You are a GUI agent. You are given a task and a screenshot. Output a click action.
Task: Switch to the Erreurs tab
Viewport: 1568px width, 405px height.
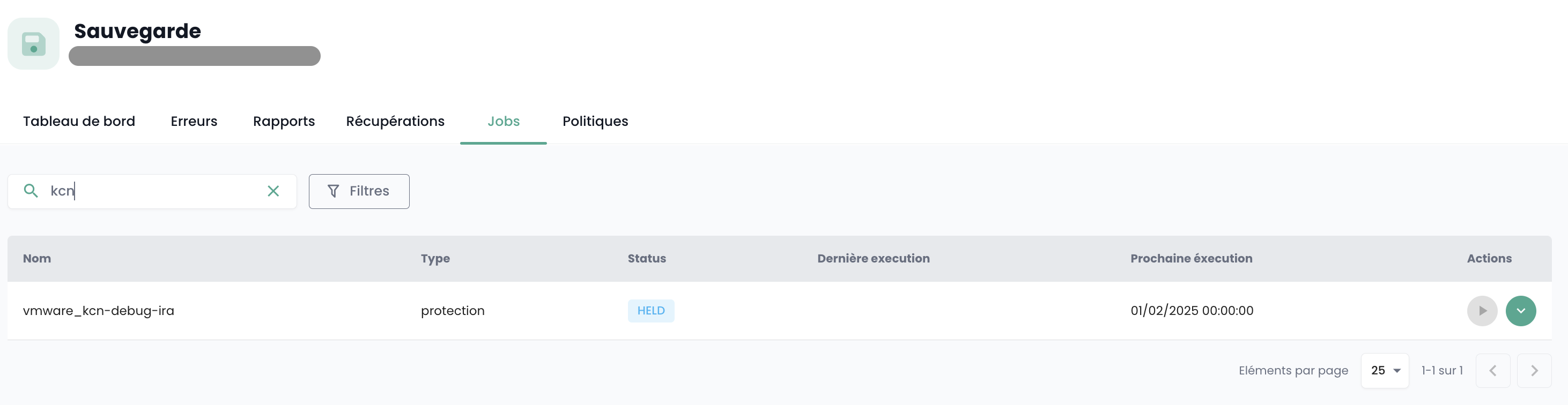(194, 121)
